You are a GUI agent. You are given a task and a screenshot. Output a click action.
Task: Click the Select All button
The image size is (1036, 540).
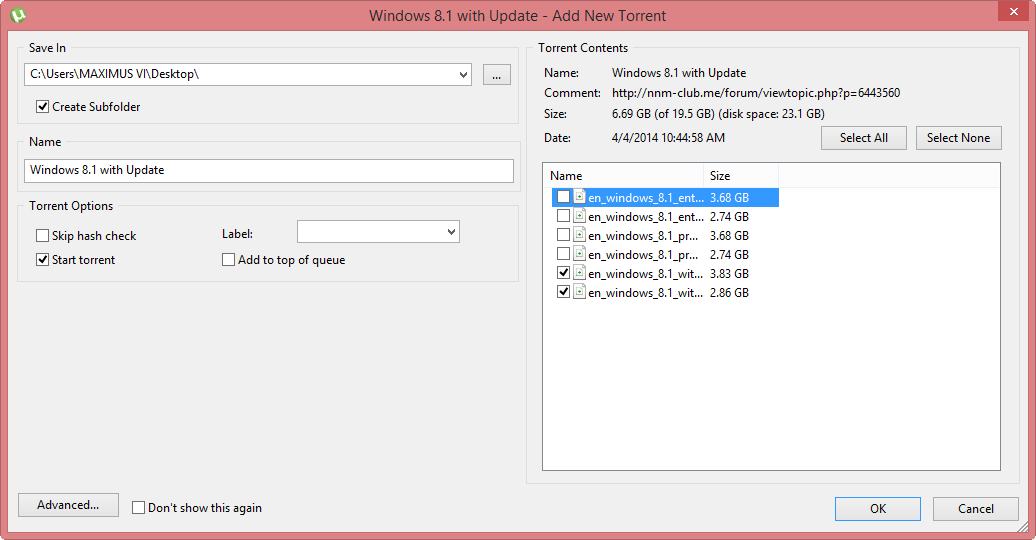[864, 137]
